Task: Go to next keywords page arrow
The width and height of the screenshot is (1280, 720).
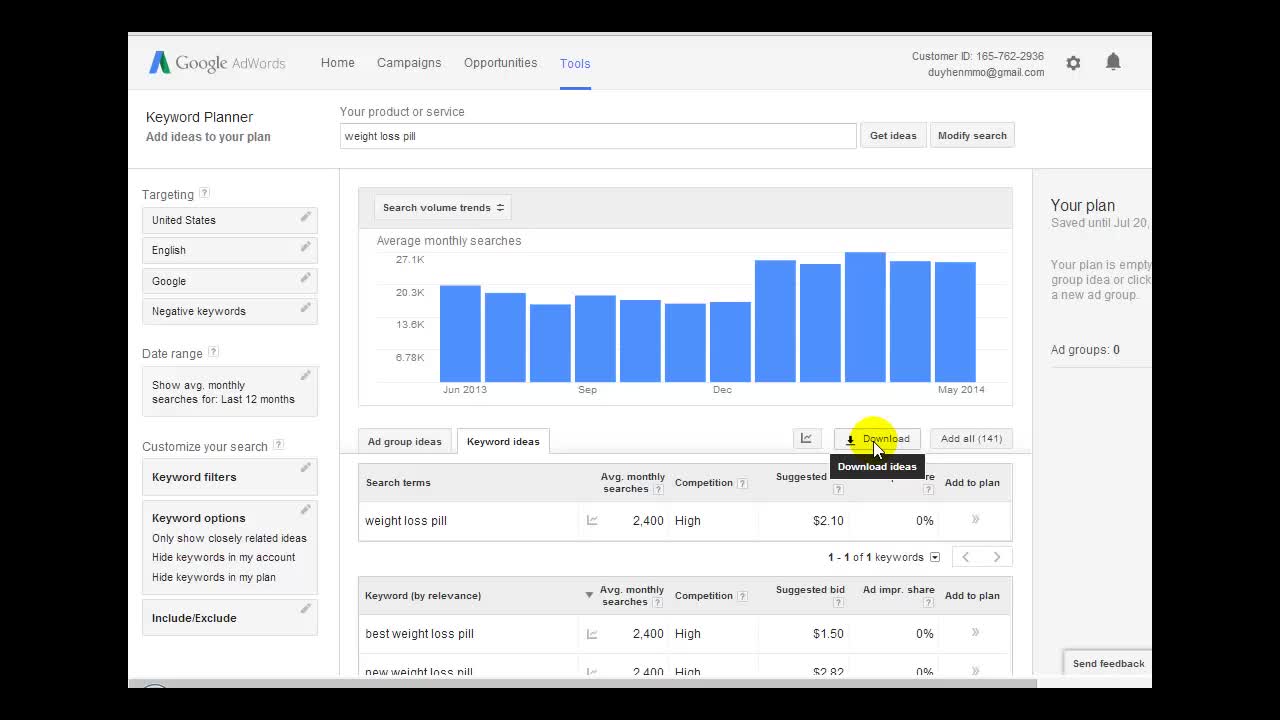Action: [997, 557]
